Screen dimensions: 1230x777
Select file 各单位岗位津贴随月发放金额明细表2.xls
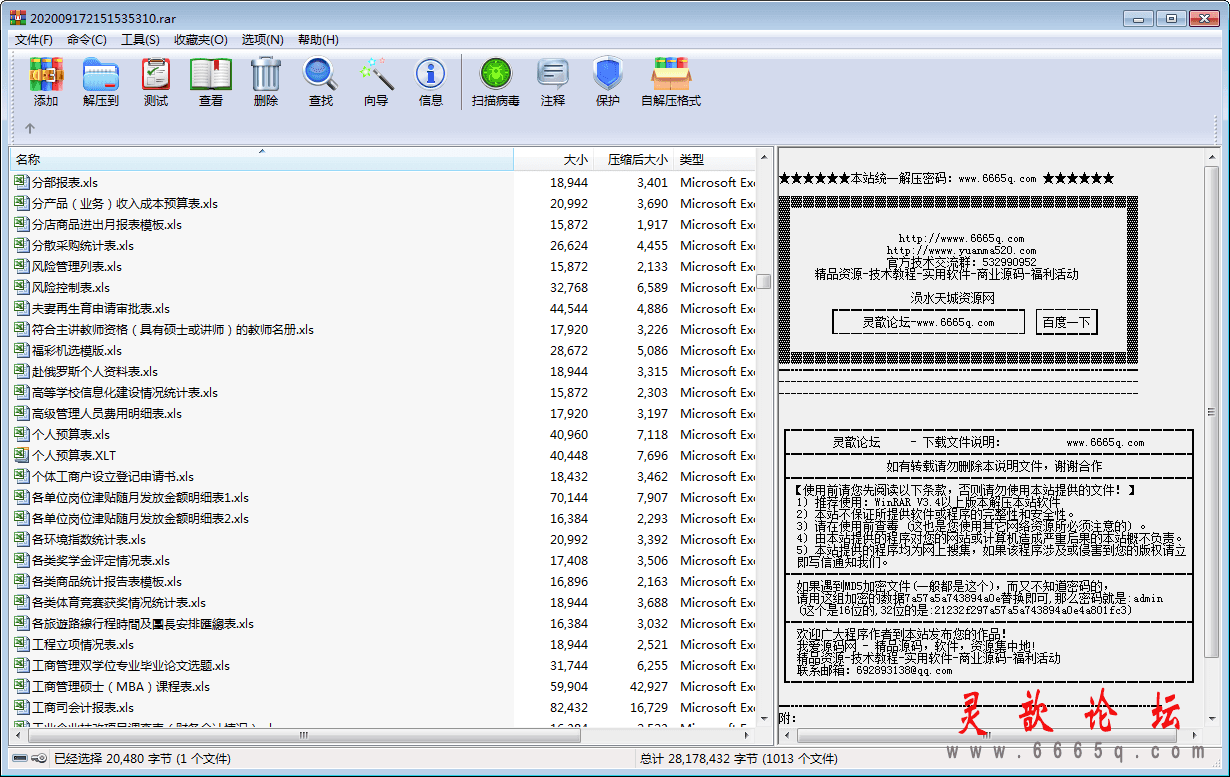140,518
